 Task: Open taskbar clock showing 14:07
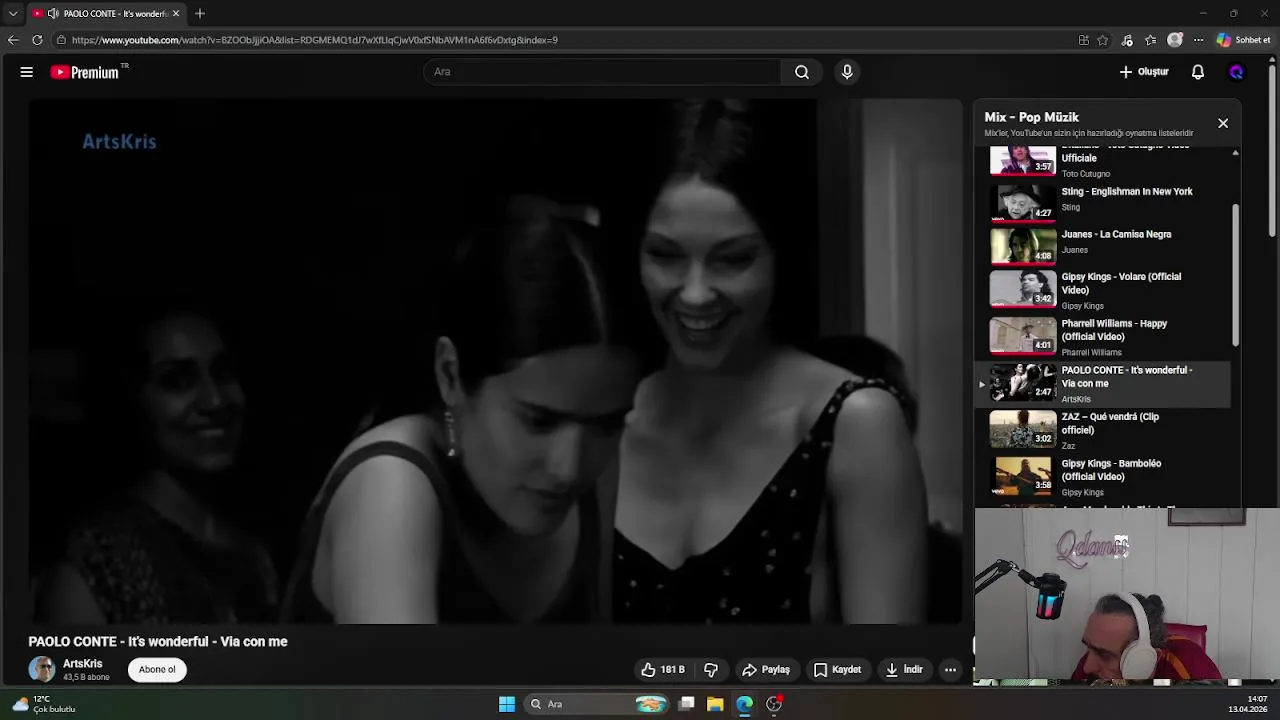(x=1248, y=704)
